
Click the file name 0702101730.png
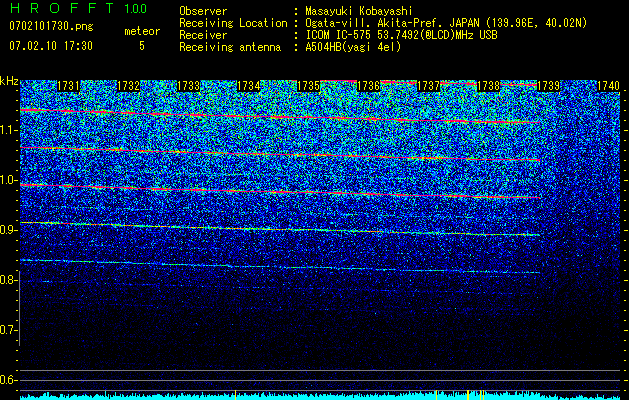pyautogui.click(x=51, y=27)
